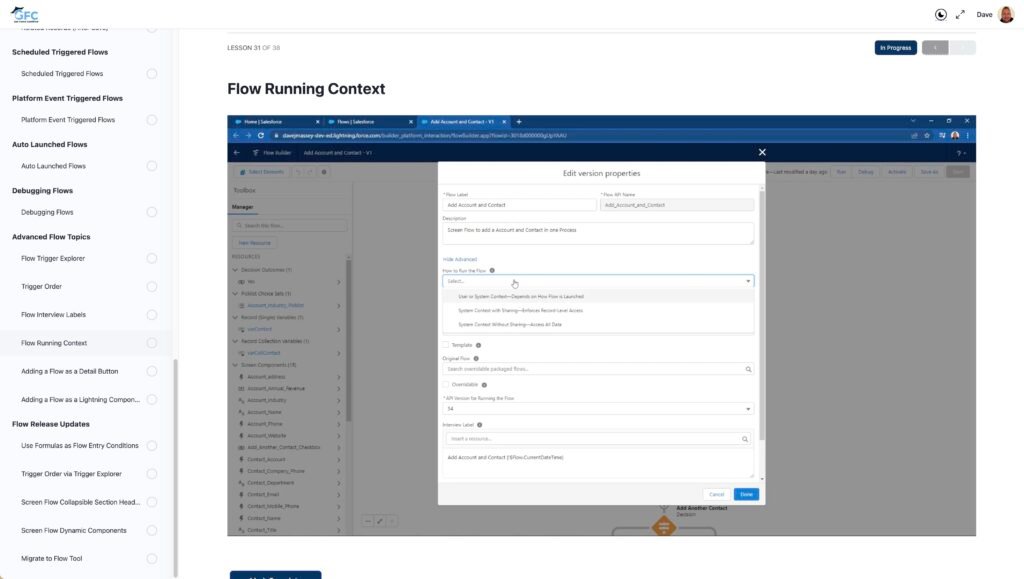Toggle dark mode with the moon icon
The width and height of the screenshot is (1024, 579).
point(940,14)
